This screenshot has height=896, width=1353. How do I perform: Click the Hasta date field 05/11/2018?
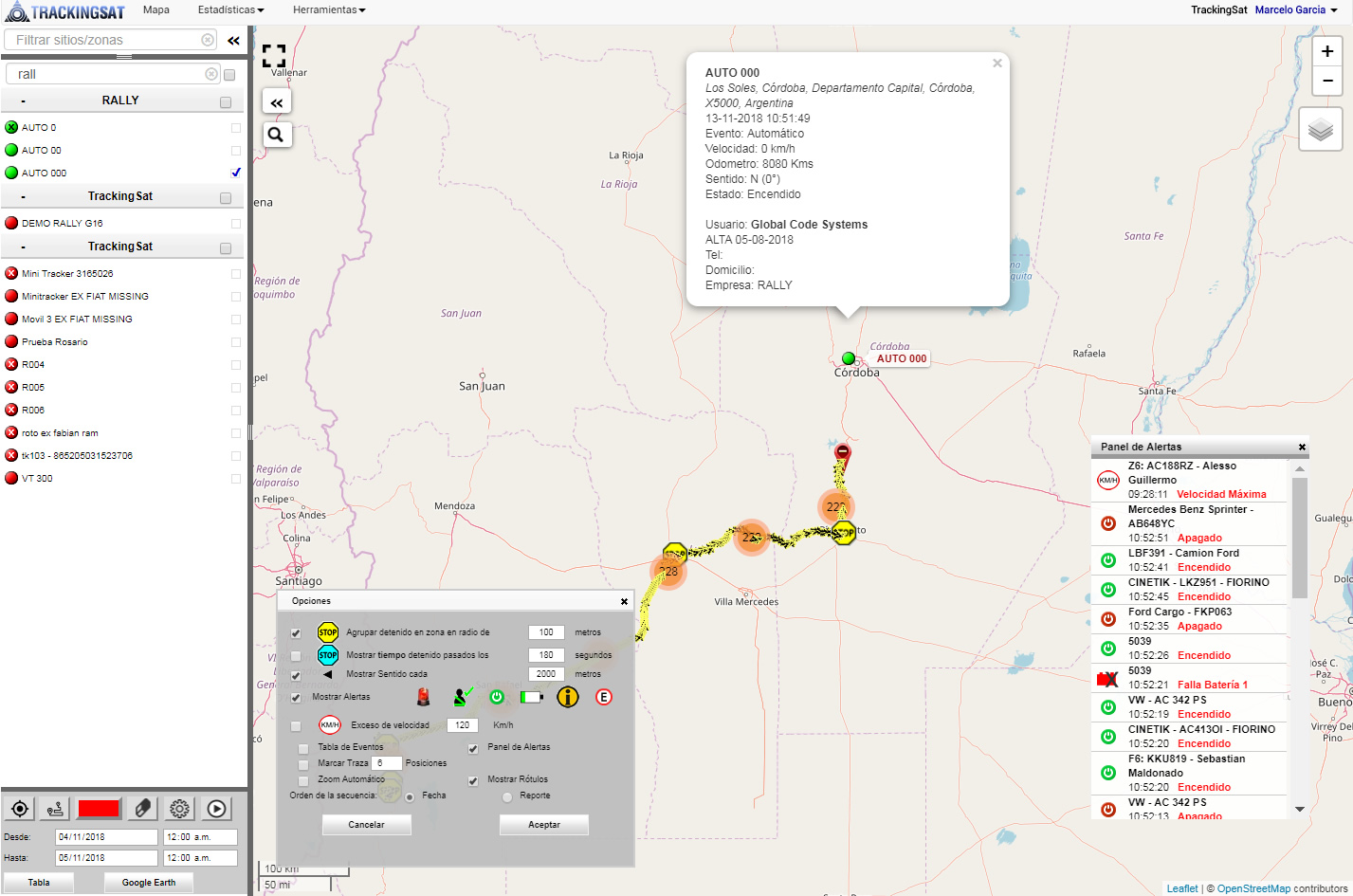coord(106,858)
